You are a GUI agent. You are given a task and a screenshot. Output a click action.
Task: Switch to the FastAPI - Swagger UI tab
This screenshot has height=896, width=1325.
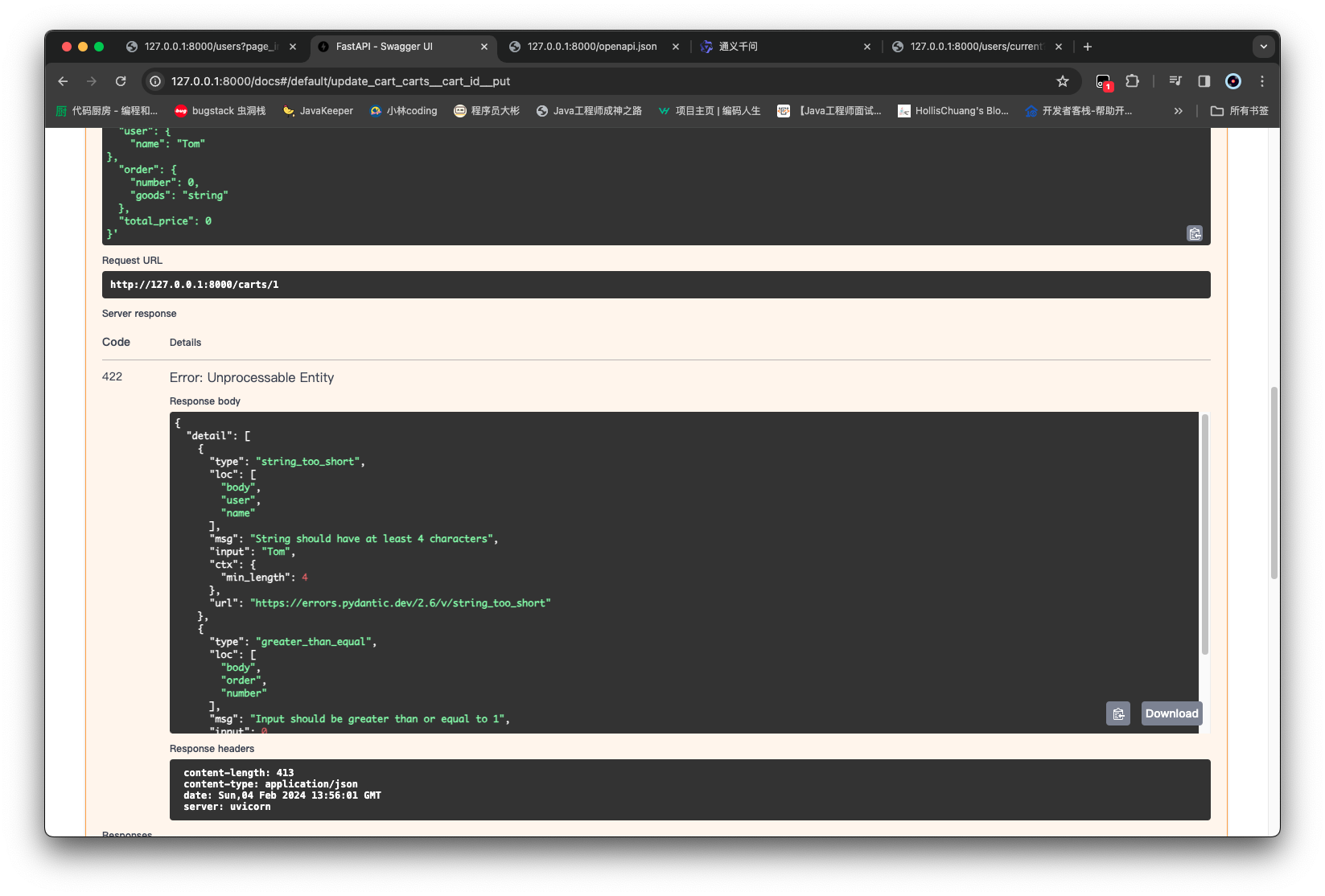pyautogui.click(x=404, y=47)
